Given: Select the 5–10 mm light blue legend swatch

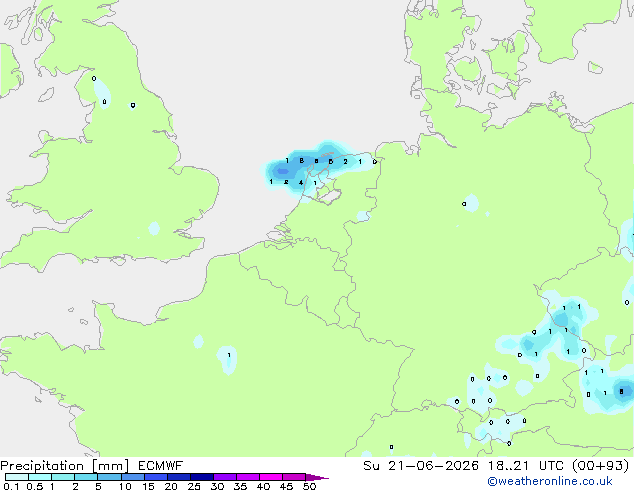Looking at the screenshot, I should click(x=109, y=477).
